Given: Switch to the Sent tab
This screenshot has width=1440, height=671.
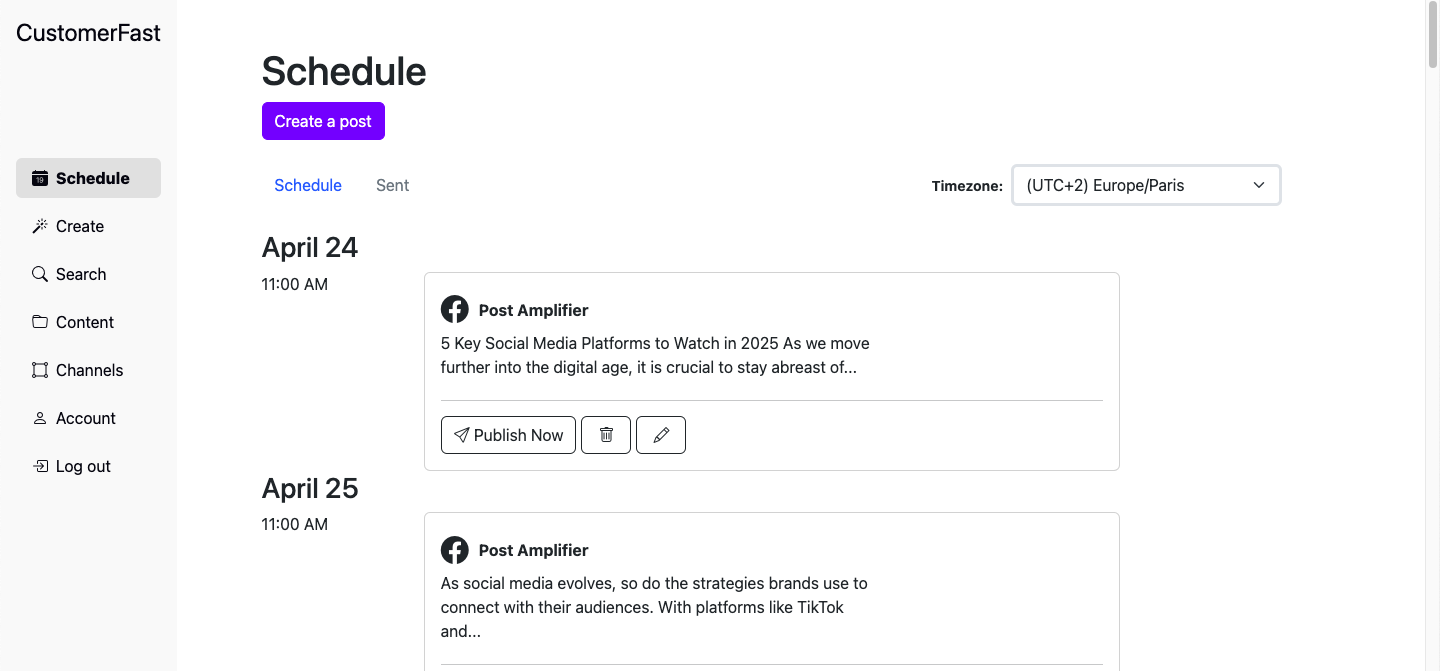Looking at the screenshot, I should pos(392,185).
